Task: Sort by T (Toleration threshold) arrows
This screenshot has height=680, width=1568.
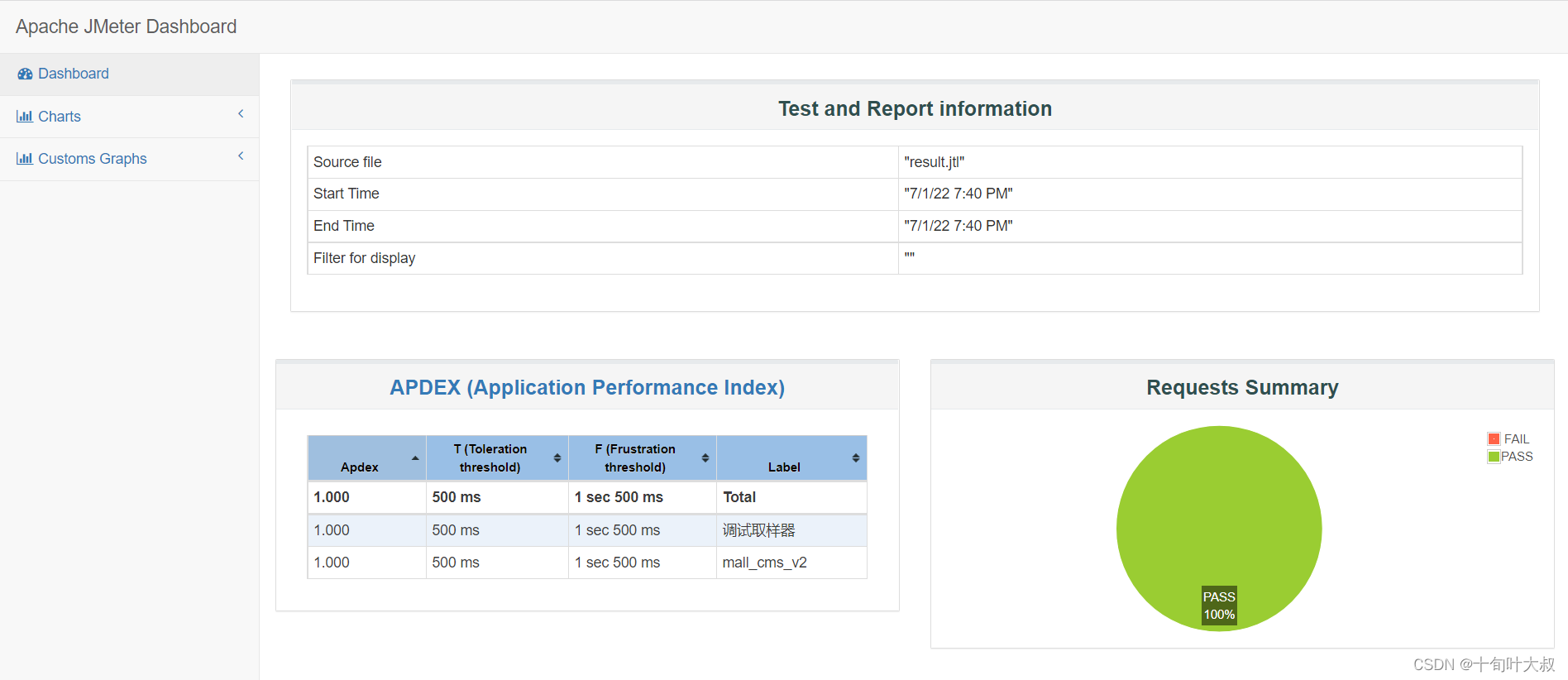Action: (557, 458)
